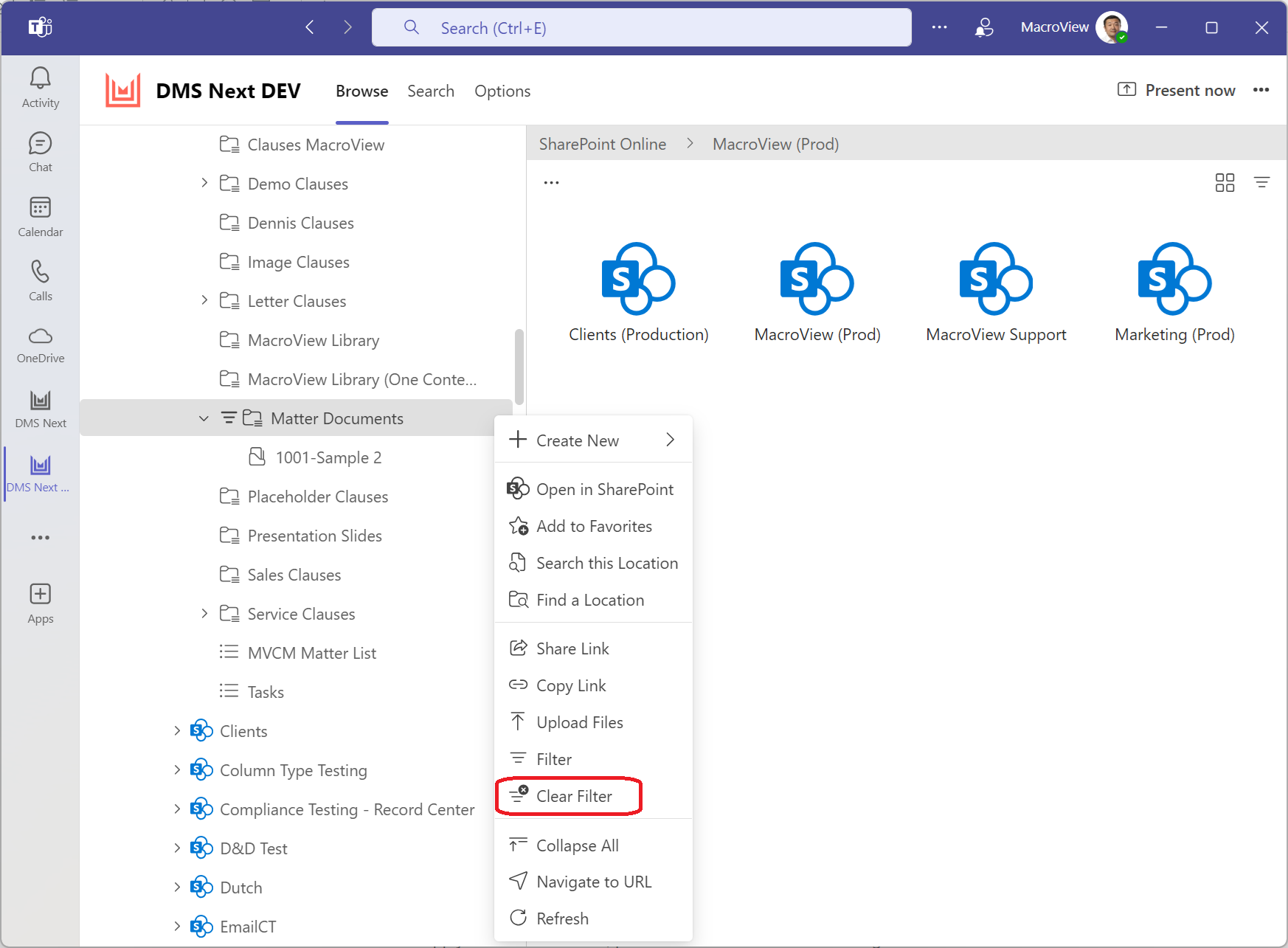
Task: Focus the Search (Ctrl+E) box
Action: tap(641, 28)
